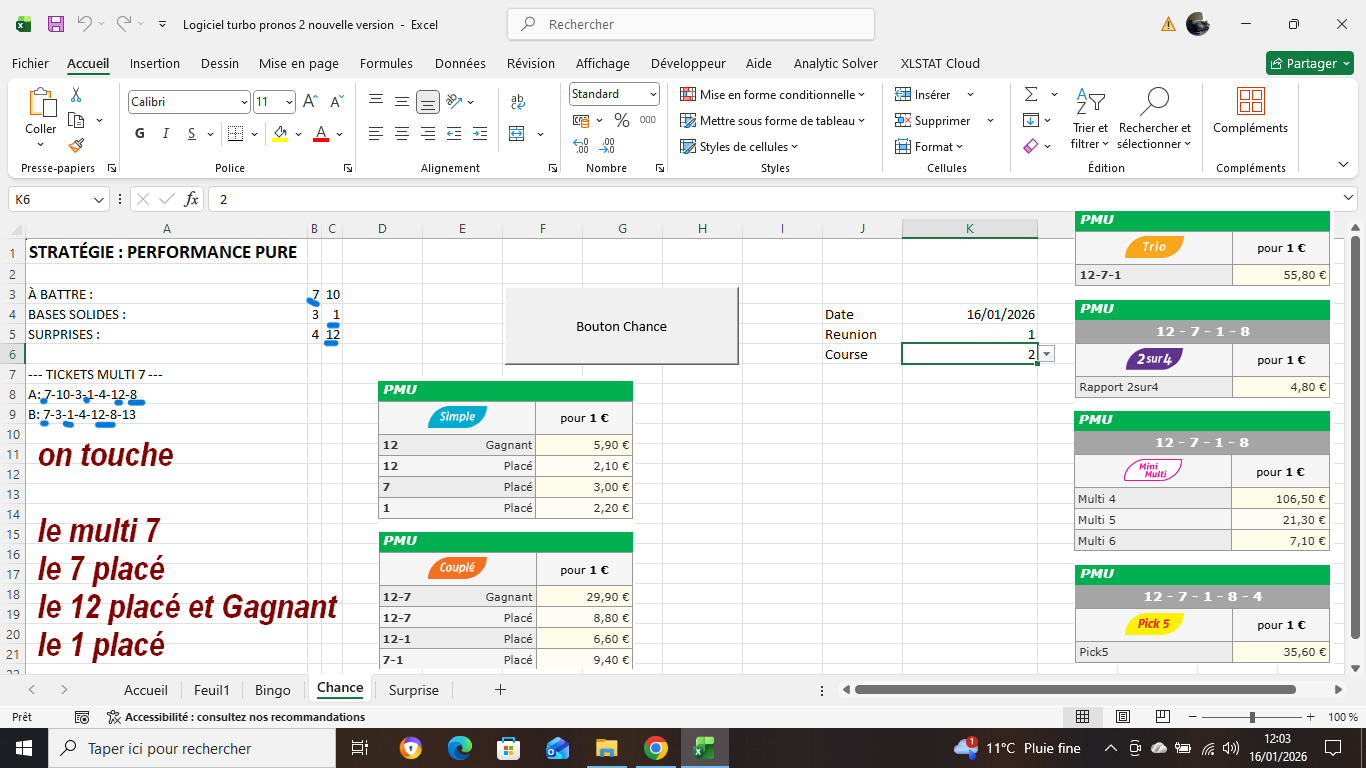1366x768 pixels.
Task: Click the Partager share button
Action: pyautogui.click(x=1309, y=63)
